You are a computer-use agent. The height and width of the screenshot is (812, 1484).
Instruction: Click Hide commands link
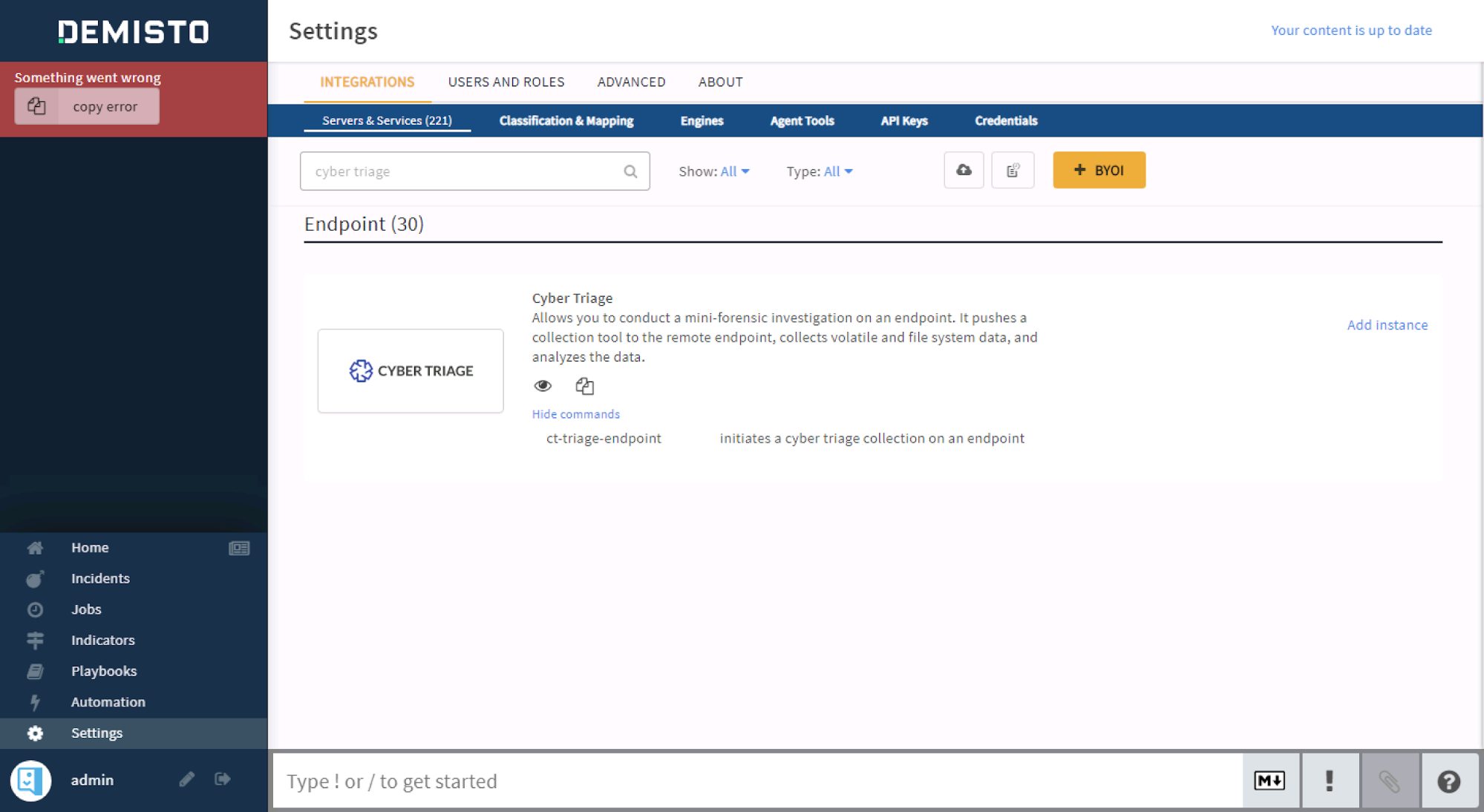point(576,414)
